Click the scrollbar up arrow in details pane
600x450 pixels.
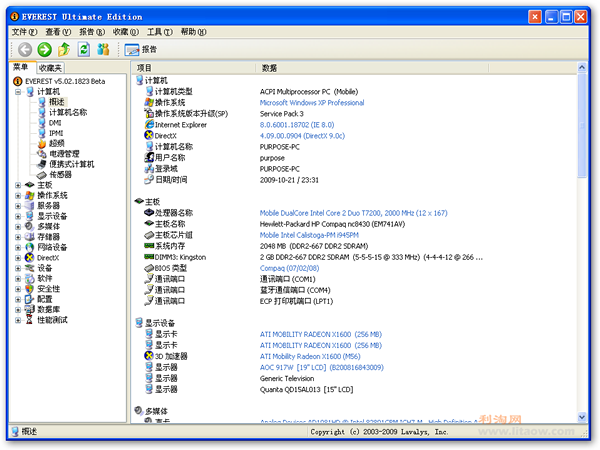click(582, 67)
